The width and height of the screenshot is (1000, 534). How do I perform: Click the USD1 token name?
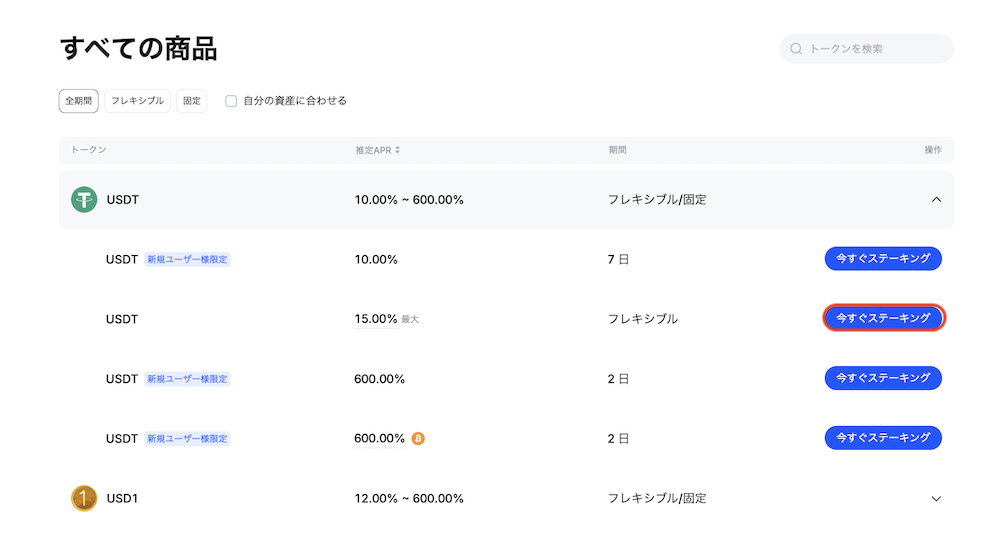pyautogui.click(x=122, y=498)
